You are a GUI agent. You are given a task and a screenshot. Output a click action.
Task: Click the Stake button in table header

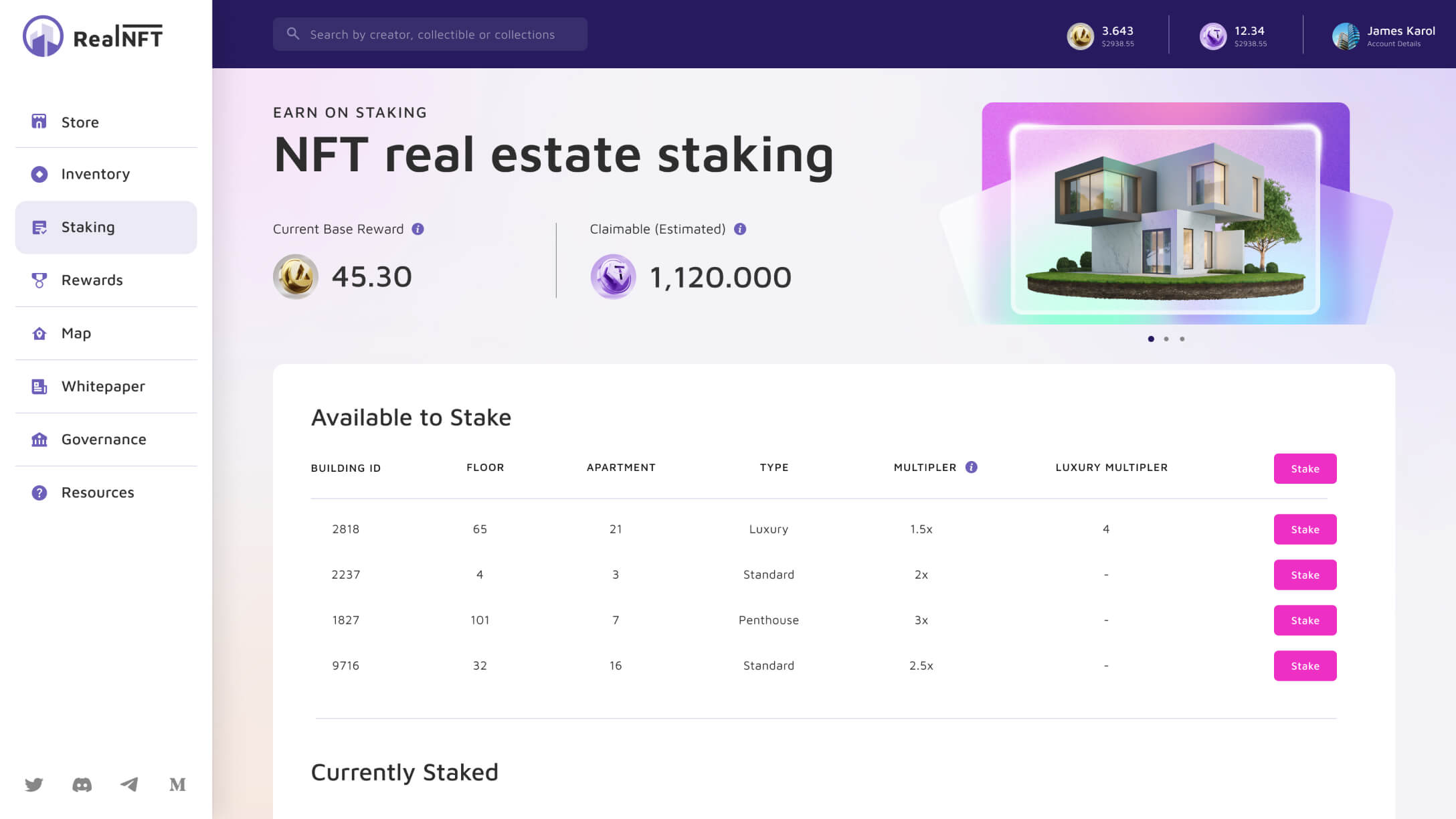(1305, 468)
